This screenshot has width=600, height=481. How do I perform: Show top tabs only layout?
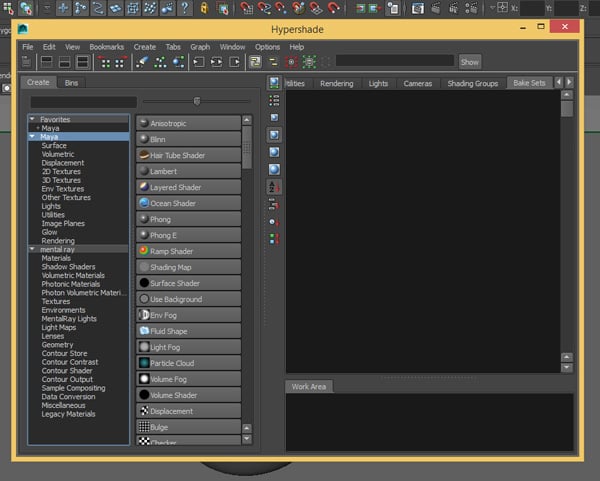coord(47,62)
